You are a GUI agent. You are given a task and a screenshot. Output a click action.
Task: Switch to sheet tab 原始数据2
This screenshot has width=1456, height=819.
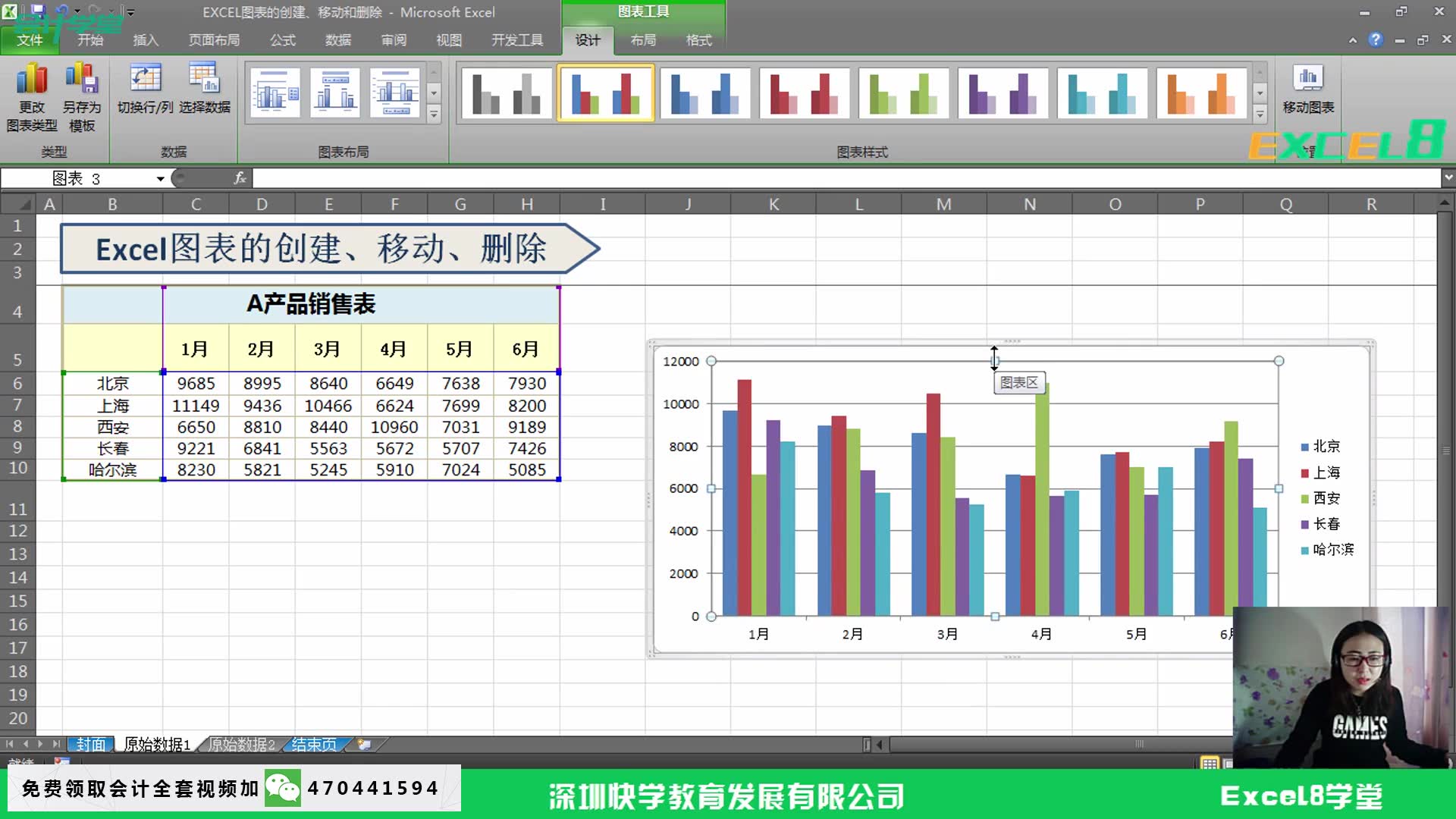241,745
